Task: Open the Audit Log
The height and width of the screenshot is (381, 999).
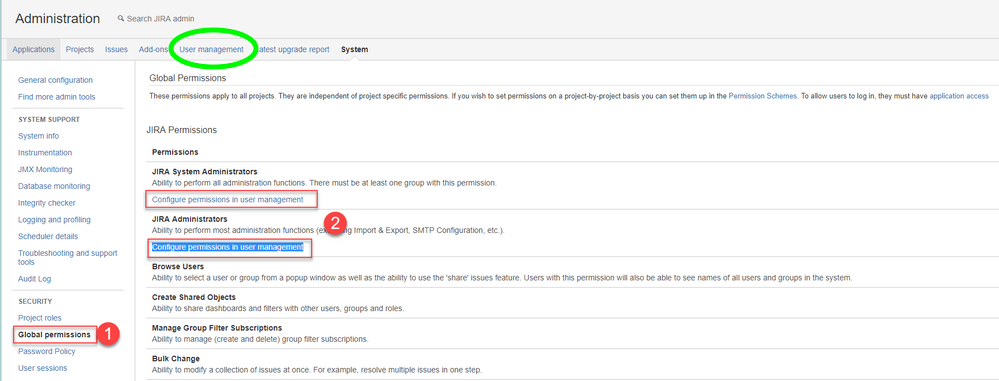Action: tap(34, 279)
